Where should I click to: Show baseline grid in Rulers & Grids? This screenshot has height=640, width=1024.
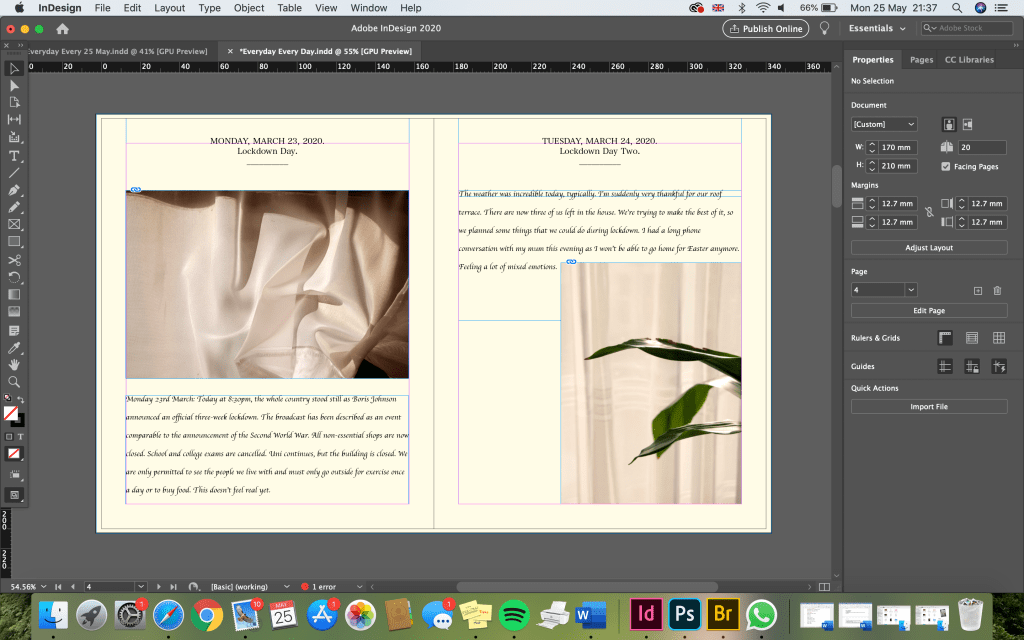point(971,338)
